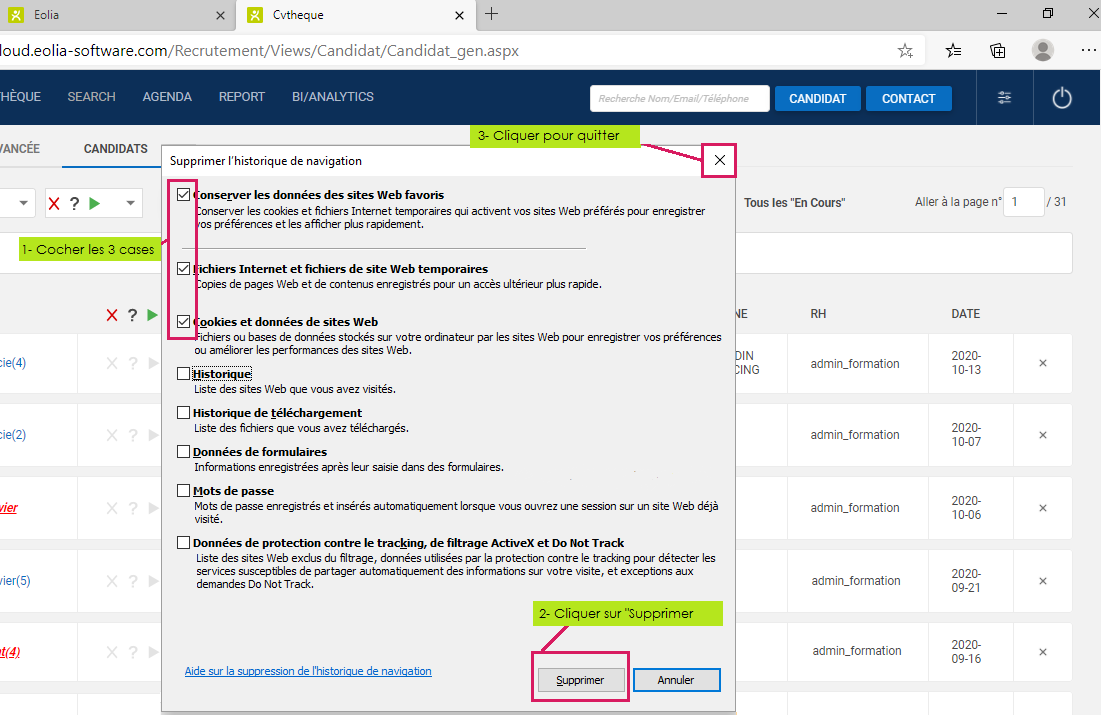The width and height of the screenshot is (1101, 716).
Task: Click the Annuler button
Action: pos(676,680)
